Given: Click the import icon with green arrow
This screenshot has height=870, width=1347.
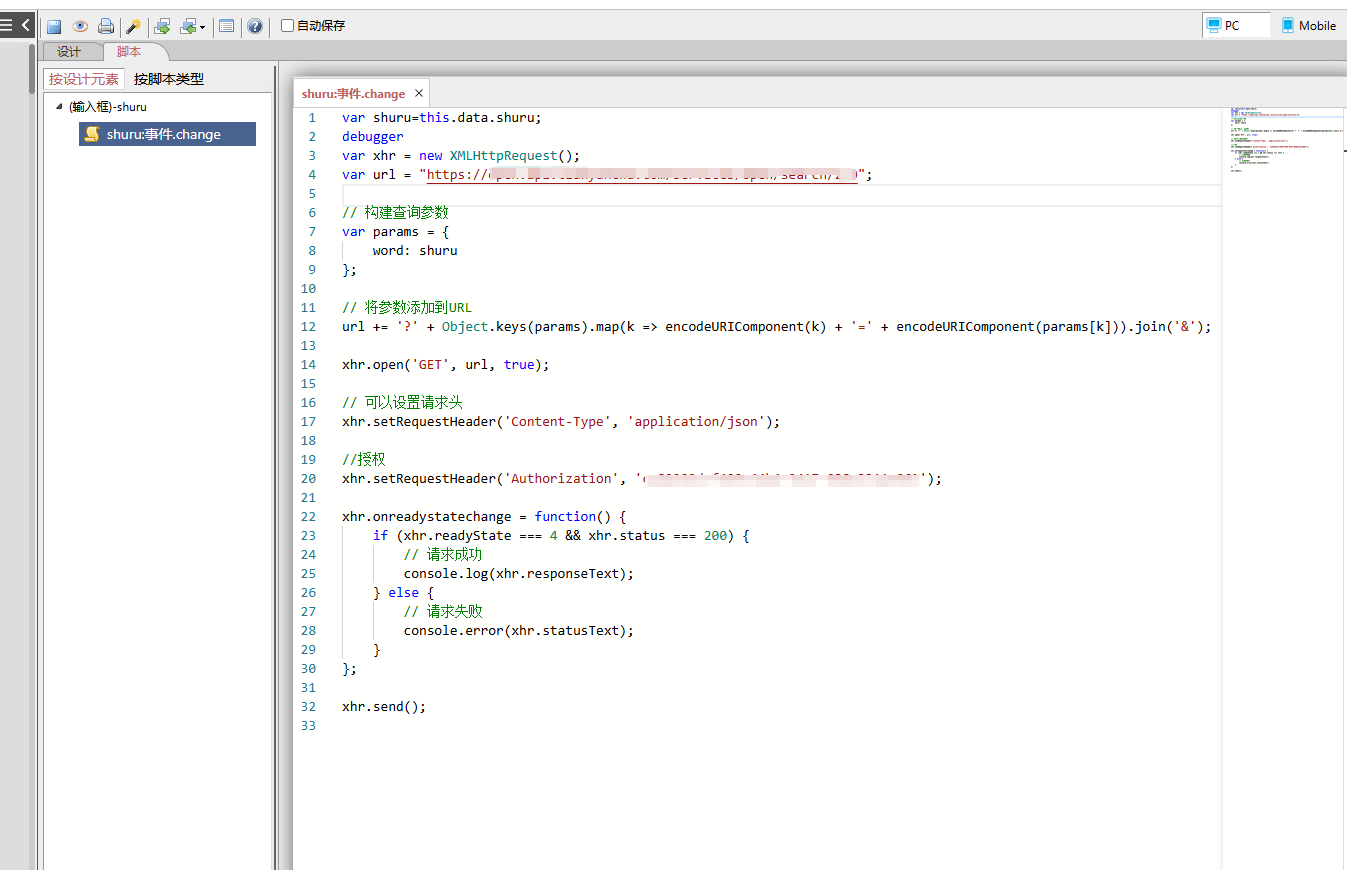Looking at the screenshot, I should point(161,26).
